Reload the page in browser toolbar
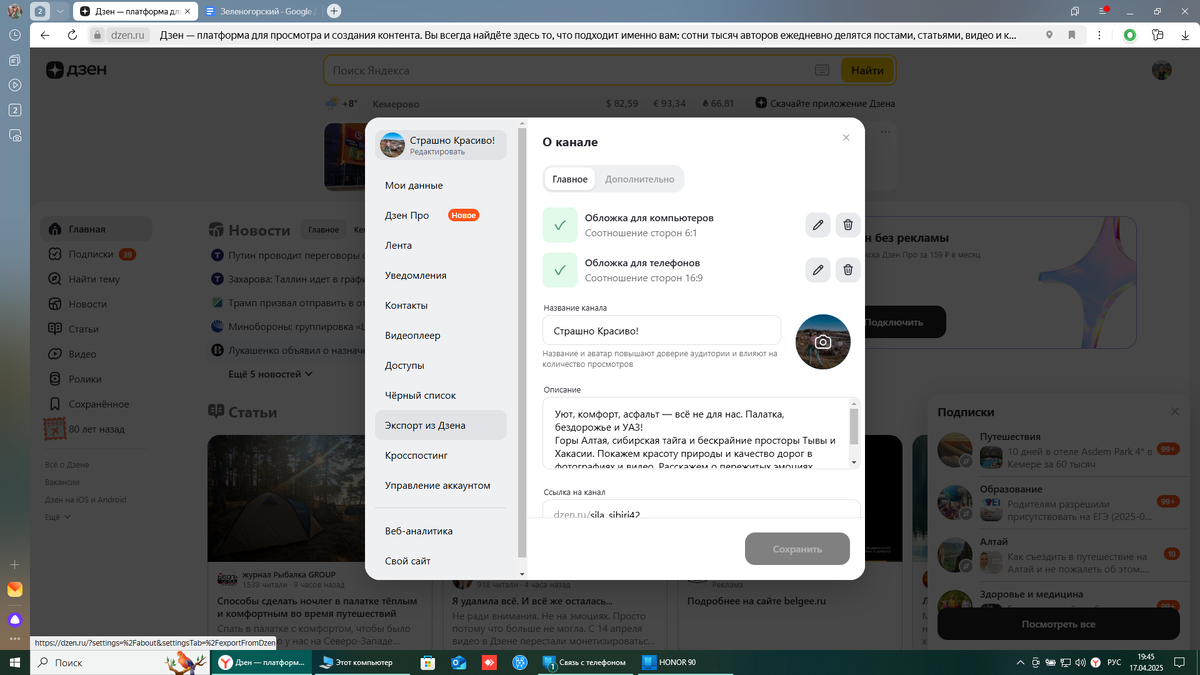This screenshot has width=1200, height=675. pos(73,35)
